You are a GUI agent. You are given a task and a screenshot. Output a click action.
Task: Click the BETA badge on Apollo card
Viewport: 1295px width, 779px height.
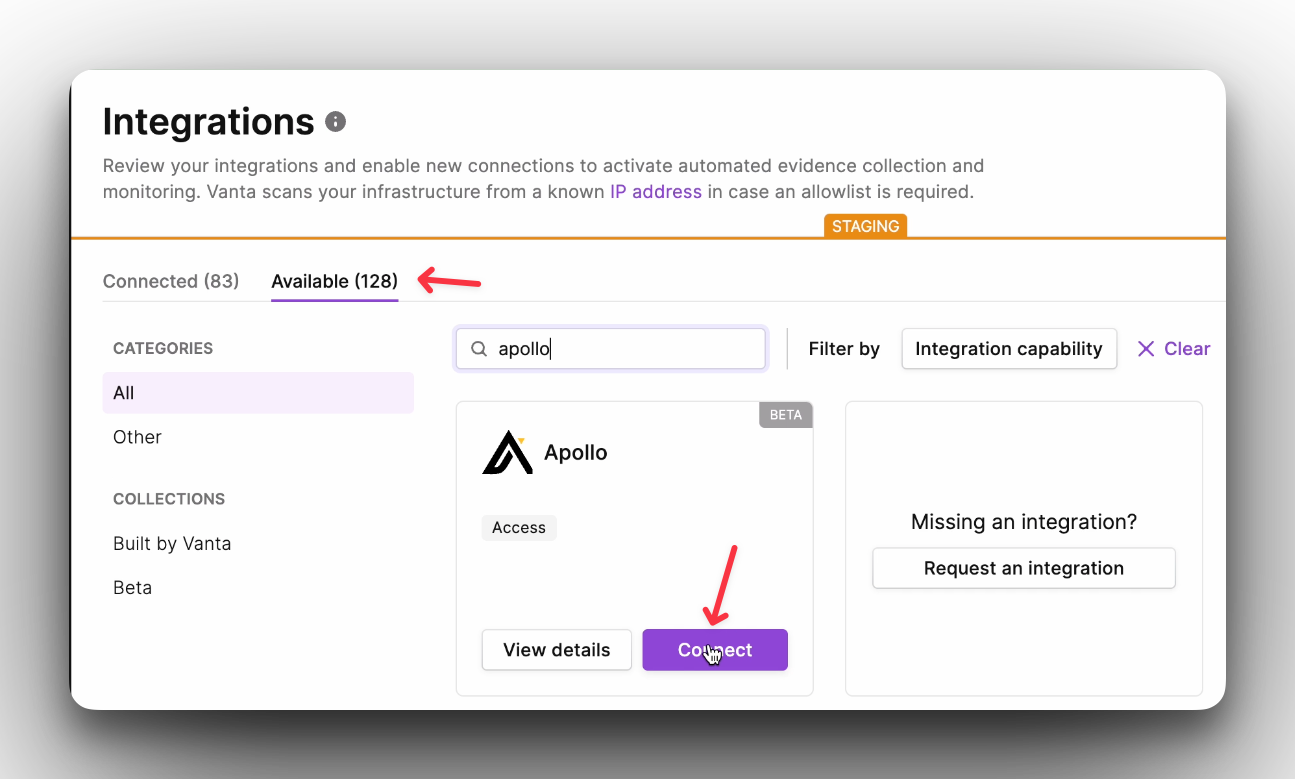(786, 415)
